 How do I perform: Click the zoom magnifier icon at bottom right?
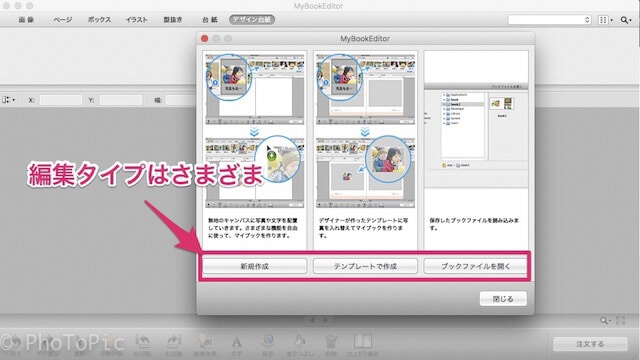tap(605, 321)
